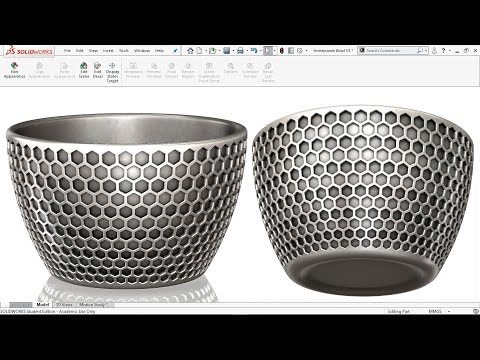Viewport: 480px width, 360px height.
Task: Switch to the Motion Study 1 tab
Action: click(x=94, y=305)
